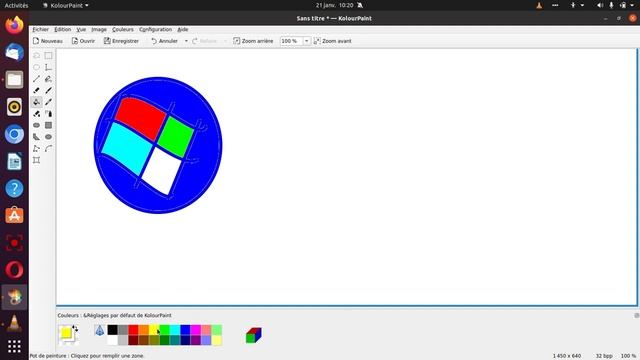Select the Ellipse shape tool

48,137
